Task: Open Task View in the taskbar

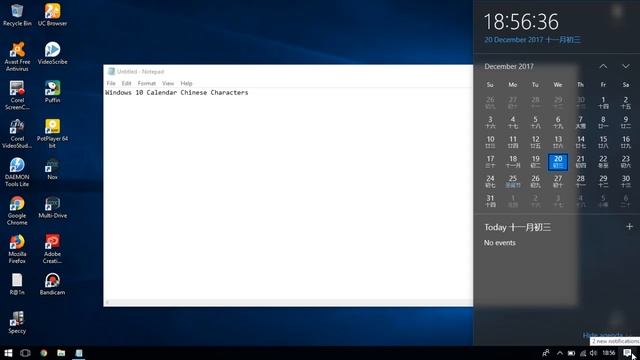Action: click(x=25, y=353)
